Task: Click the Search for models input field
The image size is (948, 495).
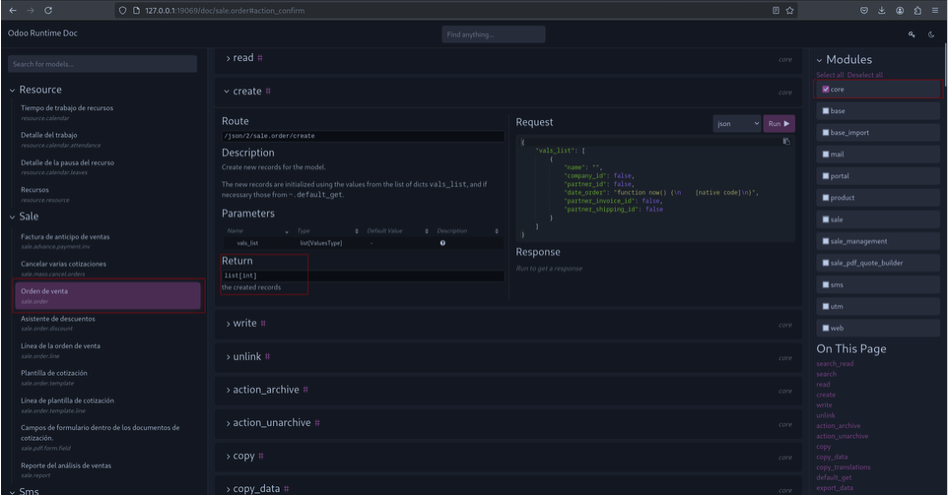Action: coord(104,64)
